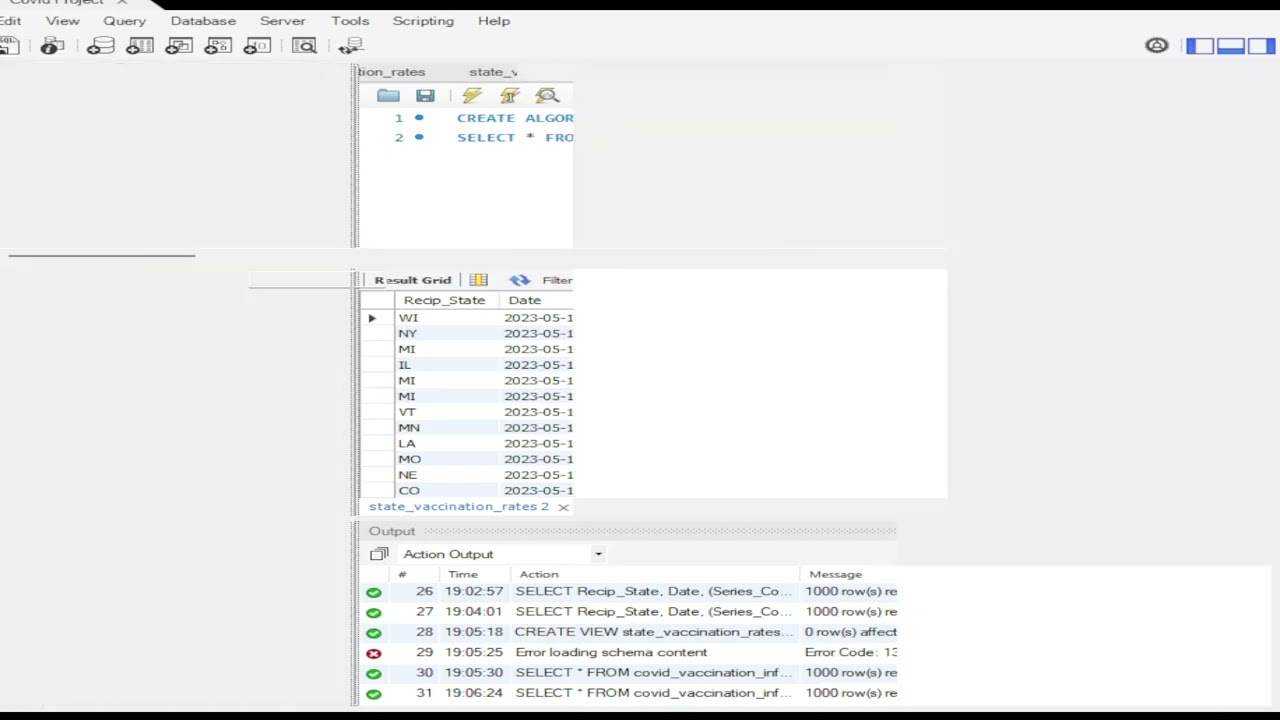Open a script file in the editor
This screenshot has width=1280, height=720.
point(388,96)
